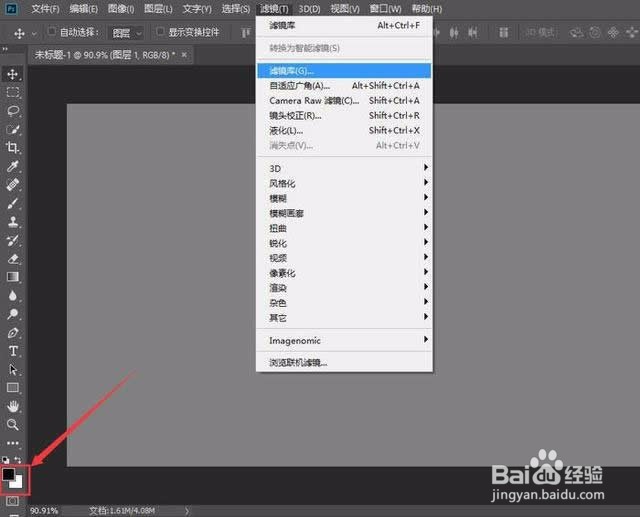The height and width of the screenshot is (517, 640).
Task: Open the Move tool preset picker arrow
Action: coord(34,33)
